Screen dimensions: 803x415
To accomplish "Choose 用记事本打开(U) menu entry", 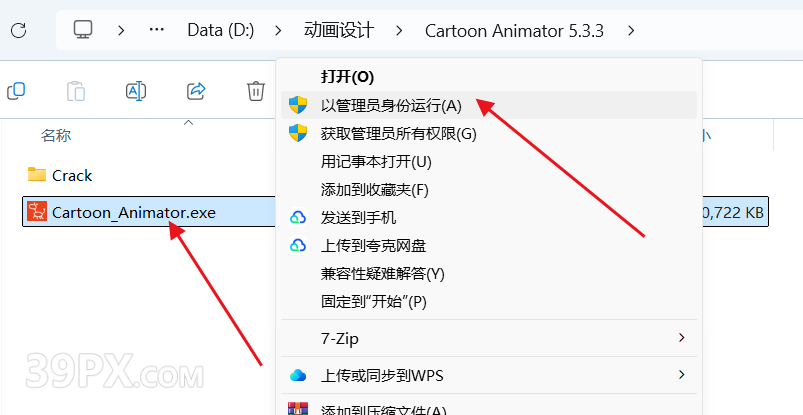I will pyautogui.click(x=376, y=161).
